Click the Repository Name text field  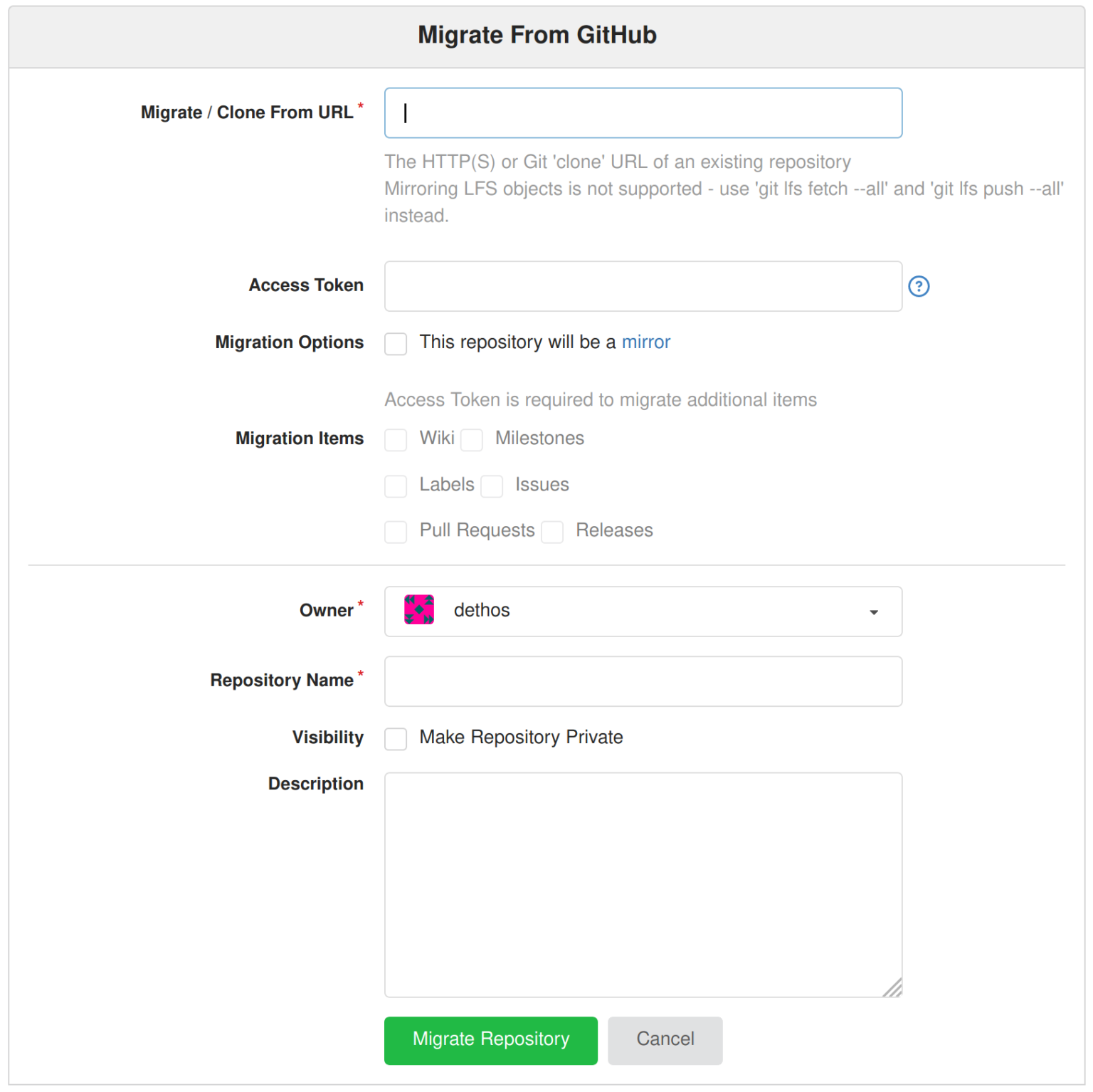[643, 681]
